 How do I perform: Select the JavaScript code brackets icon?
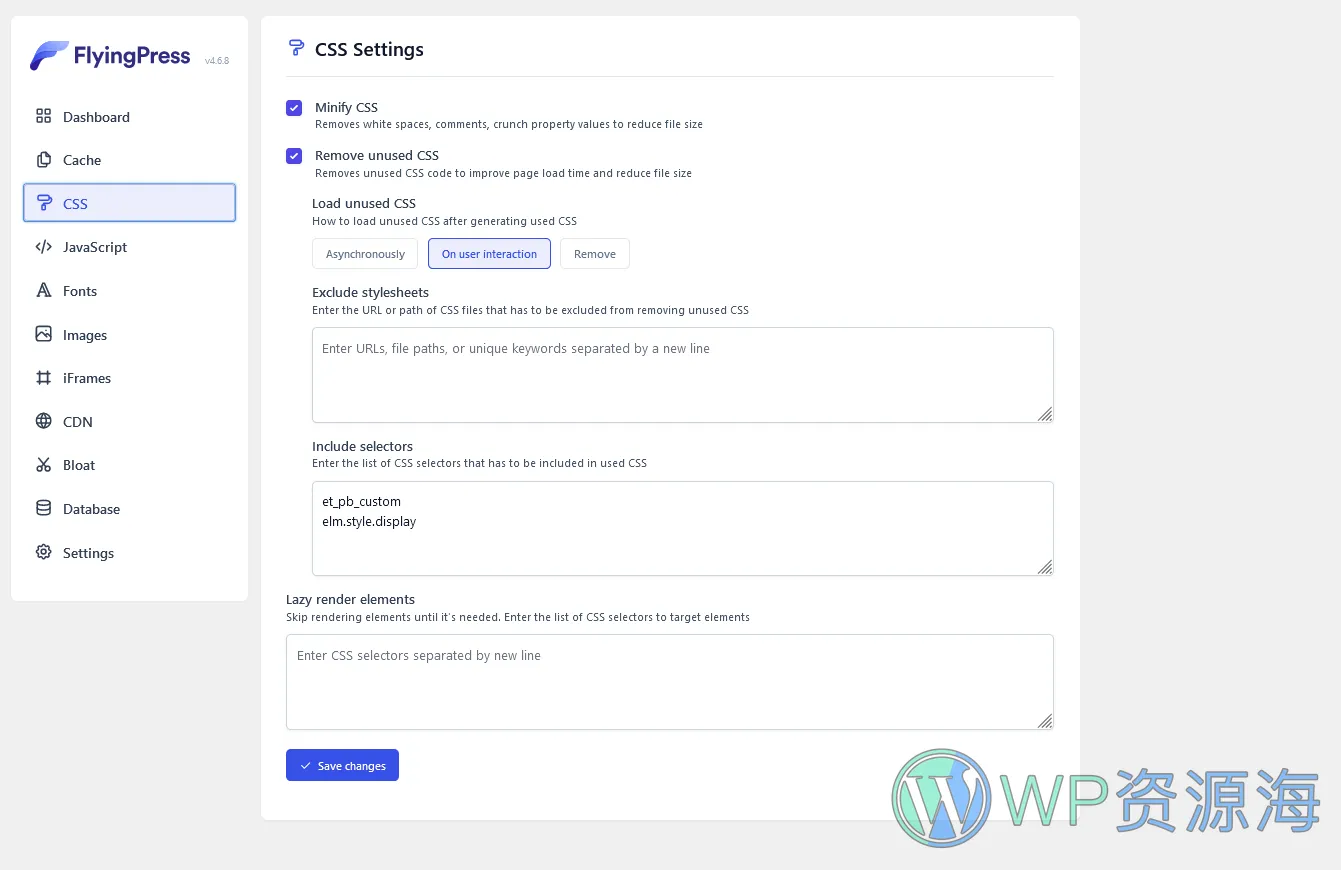[x=43, y=247]
